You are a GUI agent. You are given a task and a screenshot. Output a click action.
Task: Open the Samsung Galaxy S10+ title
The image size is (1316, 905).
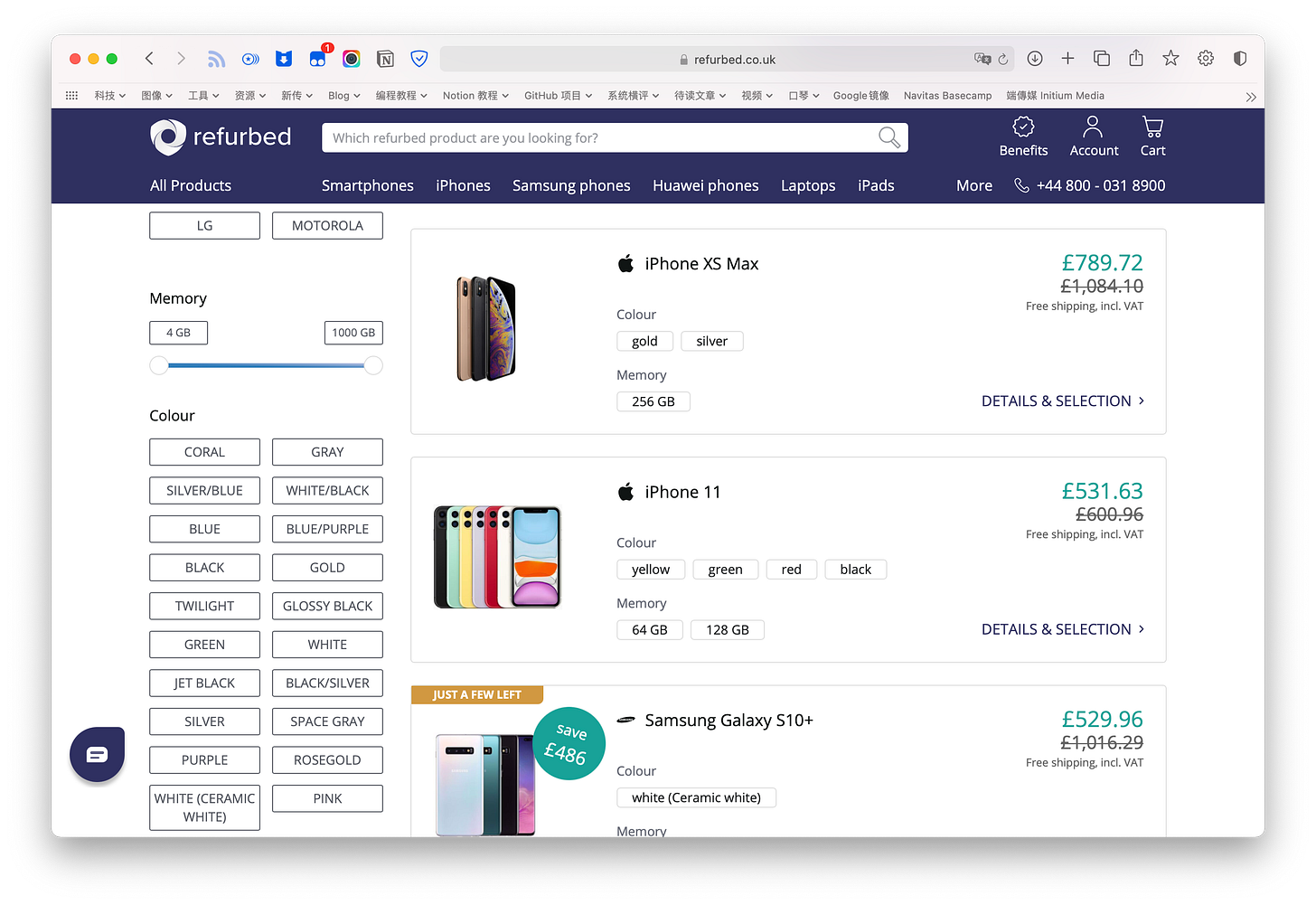coord(728,721)
